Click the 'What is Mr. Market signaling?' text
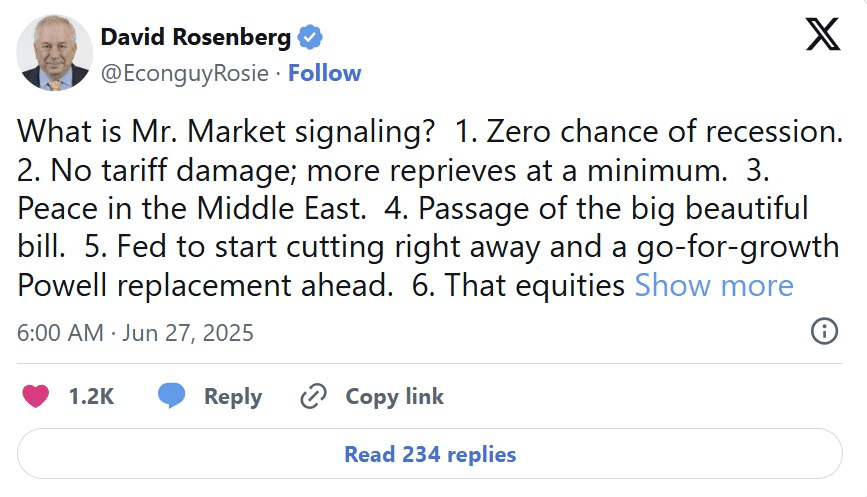 [x=226, y=132]
